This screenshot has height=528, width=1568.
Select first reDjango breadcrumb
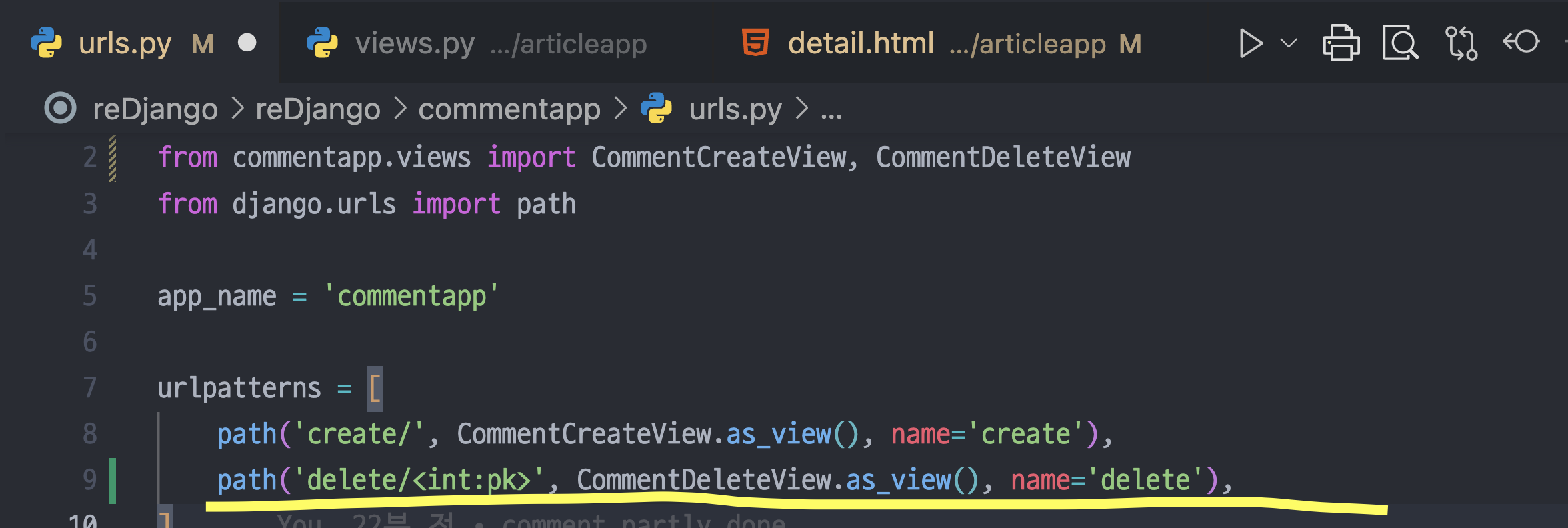pos(155,109)
